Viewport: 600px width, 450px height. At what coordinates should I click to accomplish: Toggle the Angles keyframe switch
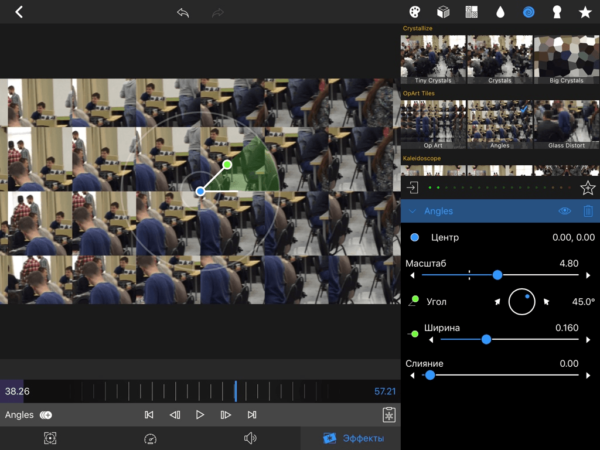[x=46, y=414]
